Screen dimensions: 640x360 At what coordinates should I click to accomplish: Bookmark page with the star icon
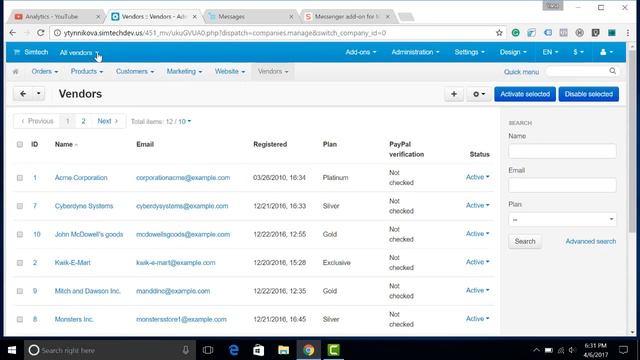pos(499,33)
